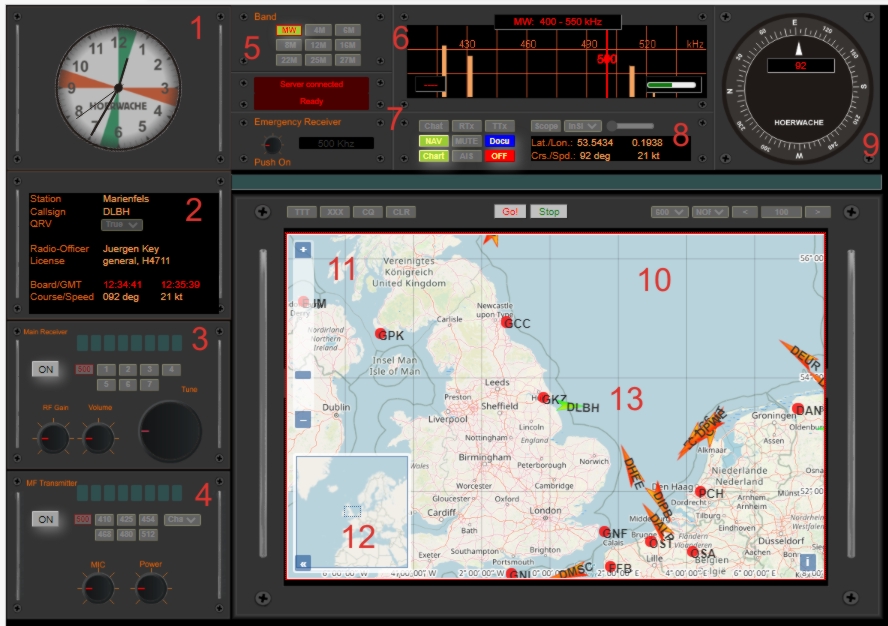Turn off using the red OFF button
Image resolution: width=888 pixels, height=626 pixels.
(x=499, y=156)
